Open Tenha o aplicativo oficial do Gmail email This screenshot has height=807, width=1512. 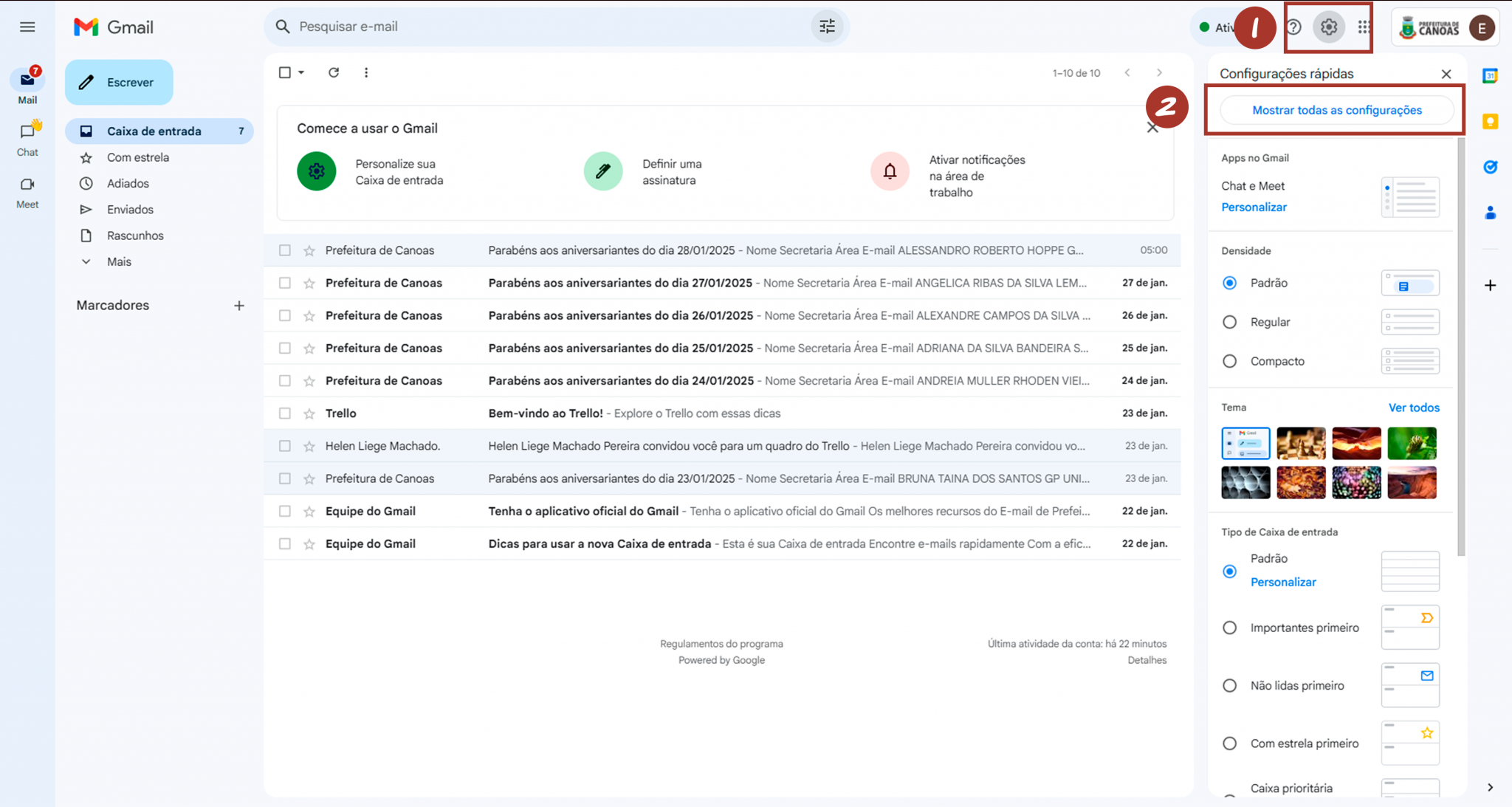pos(722,511)
